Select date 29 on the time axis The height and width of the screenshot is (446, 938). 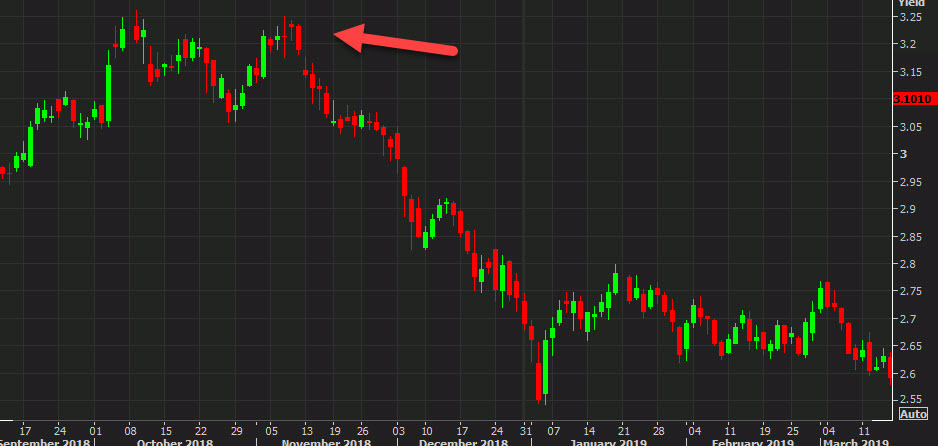point(235,430)
